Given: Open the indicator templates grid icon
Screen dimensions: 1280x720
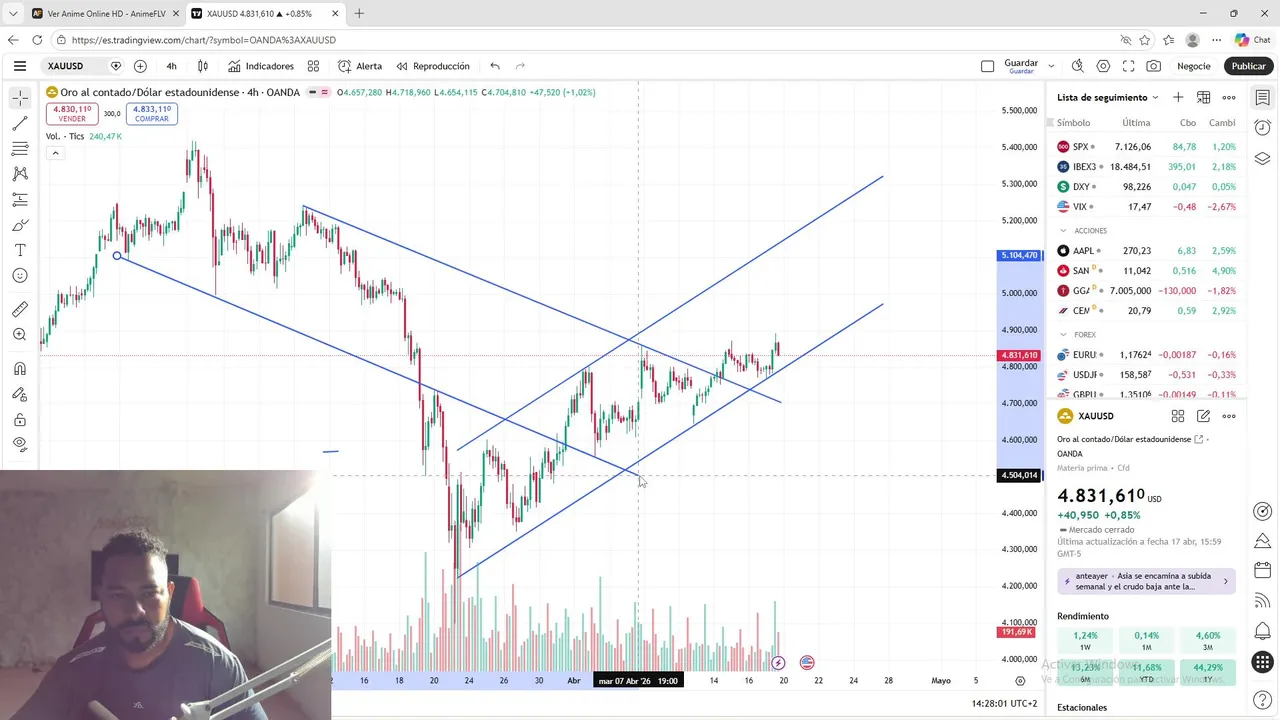Looking at the screenshot, I should pyautogui.click(x=313, y=66).
